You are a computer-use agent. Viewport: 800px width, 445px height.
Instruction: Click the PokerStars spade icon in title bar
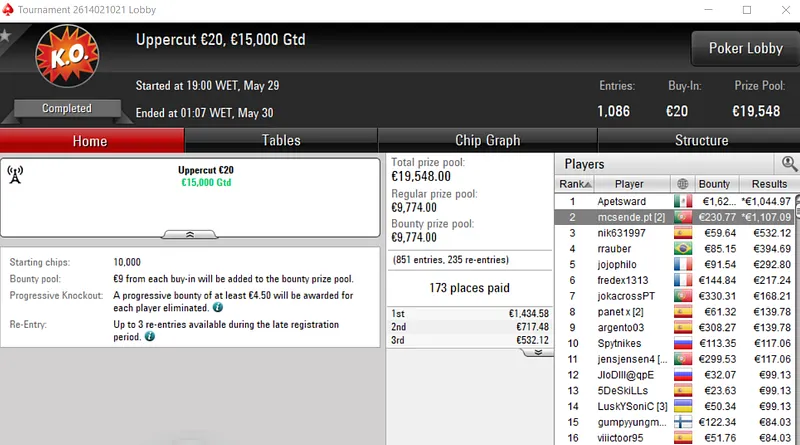[x=9, y=9]
